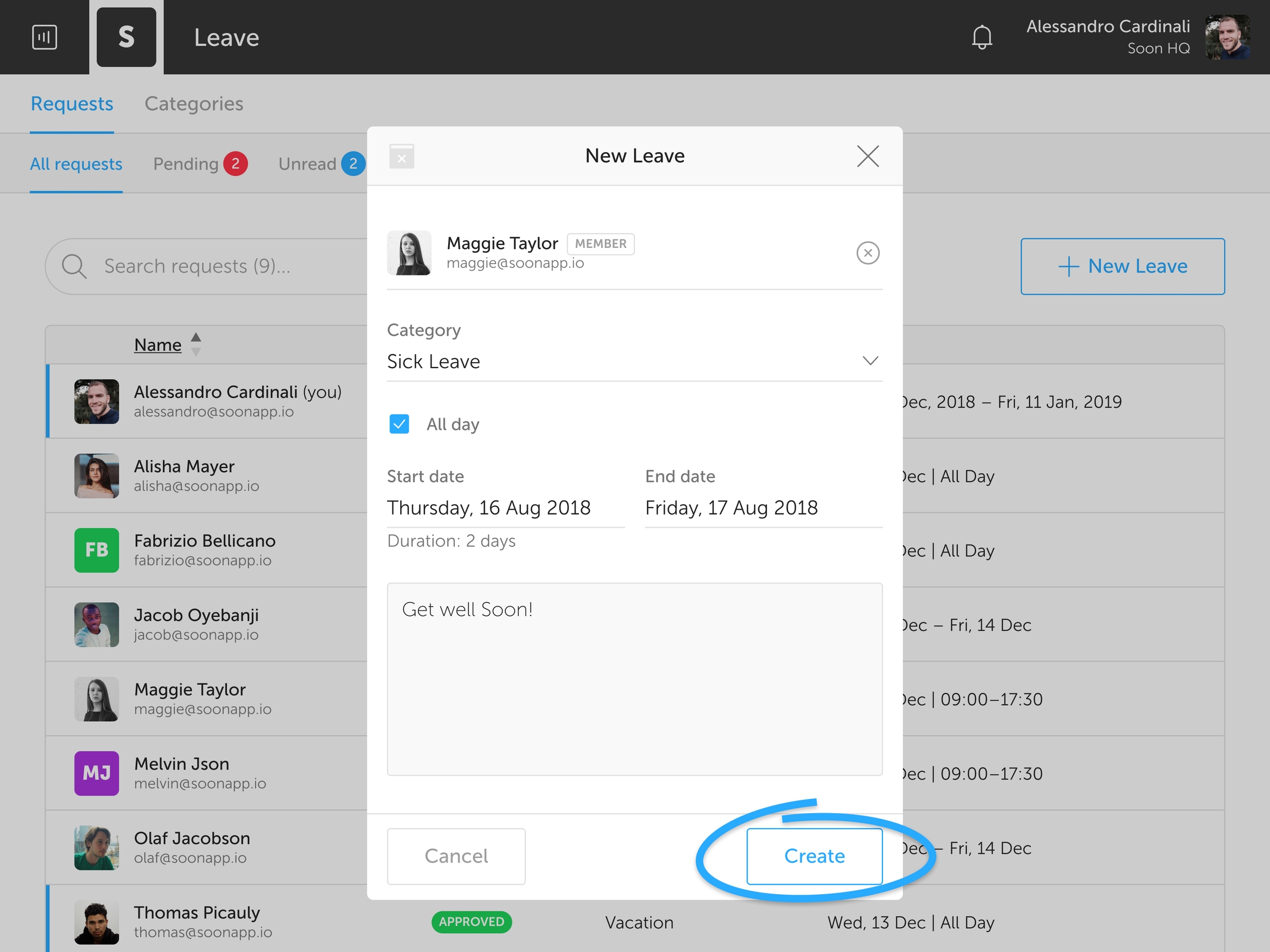Expand the Category dropdown chevron
Image resolution: width=1270 pixels, height=952 pixels.
point(870,361)
